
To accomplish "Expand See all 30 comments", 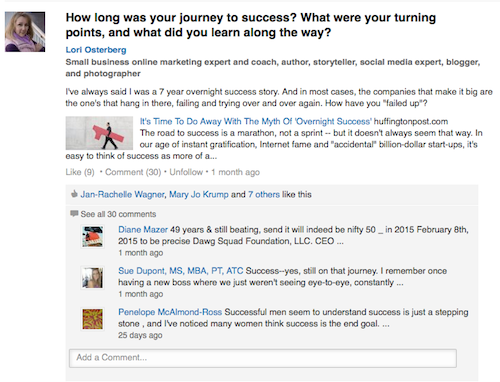I will point(118,214).
